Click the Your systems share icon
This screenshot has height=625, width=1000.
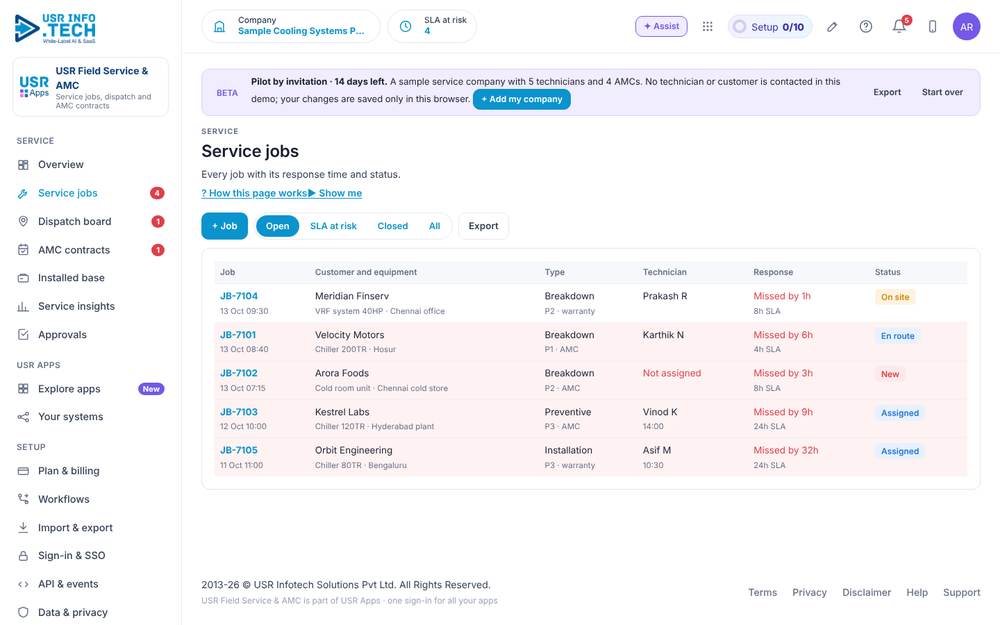click(23, 417)
